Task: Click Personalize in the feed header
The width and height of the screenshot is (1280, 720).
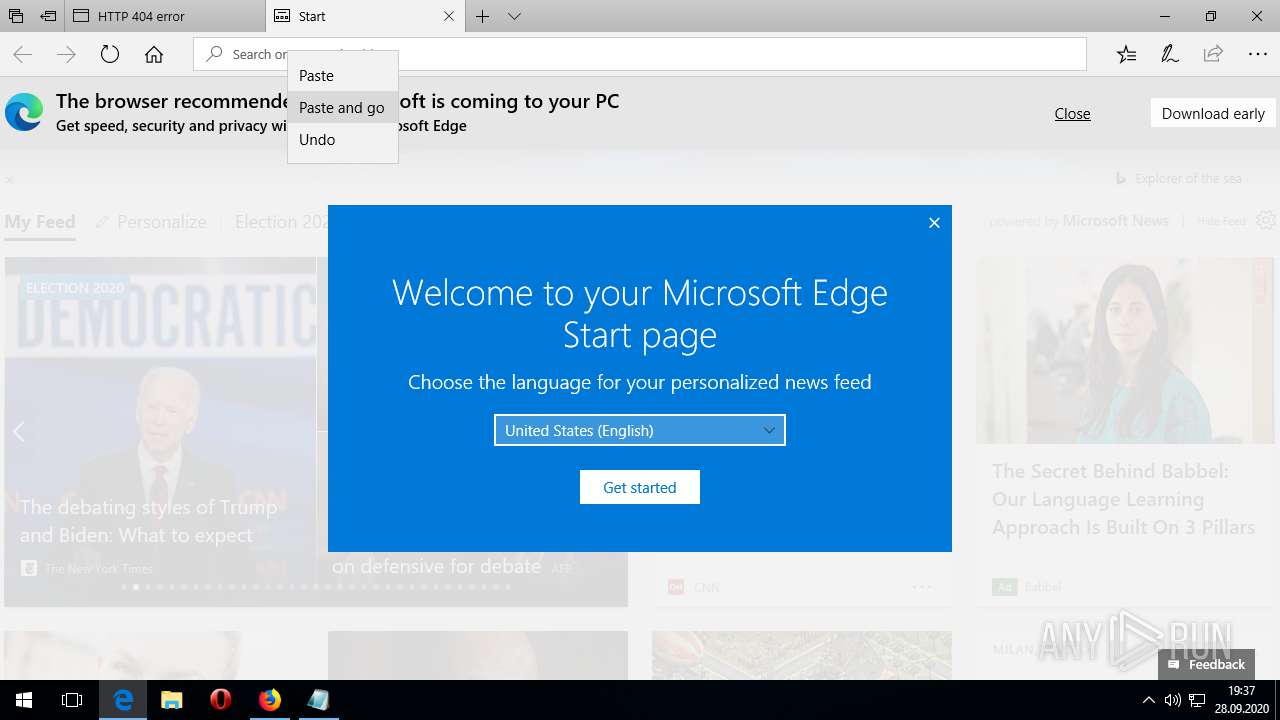Action: pos(151,222)
